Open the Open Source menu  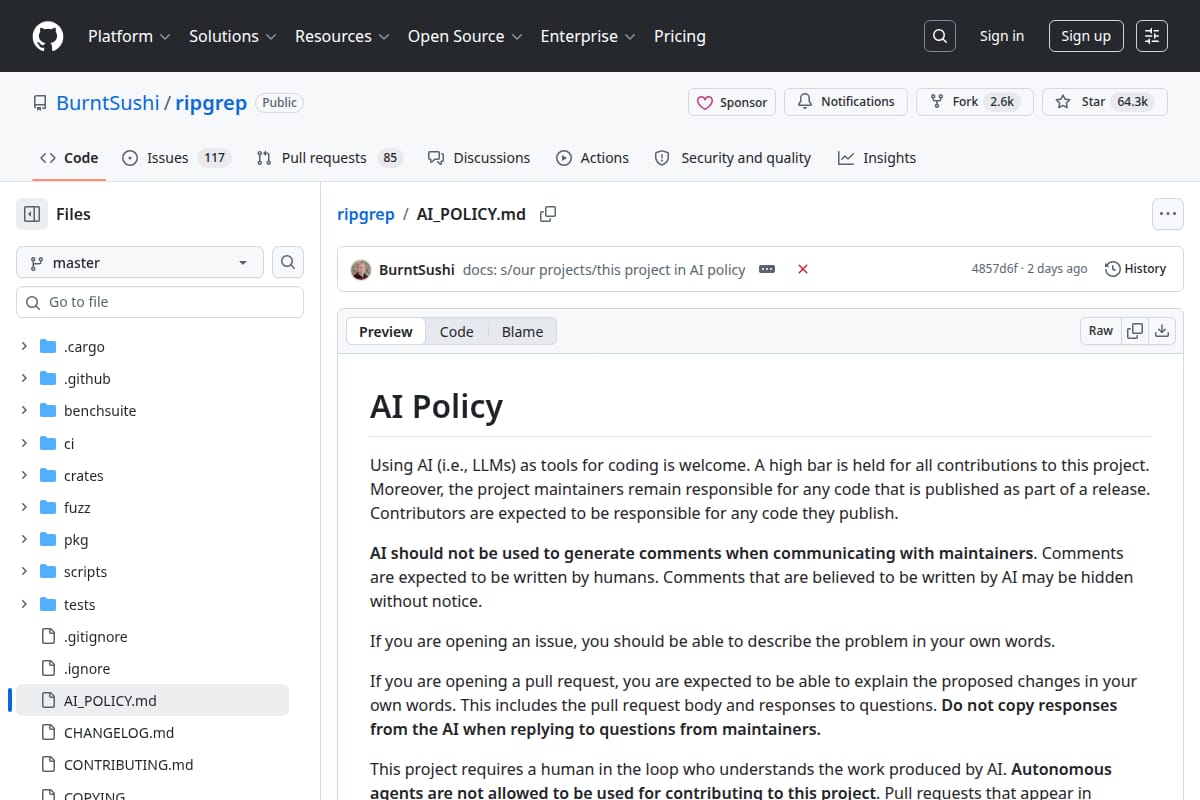(x=465, y=36)
